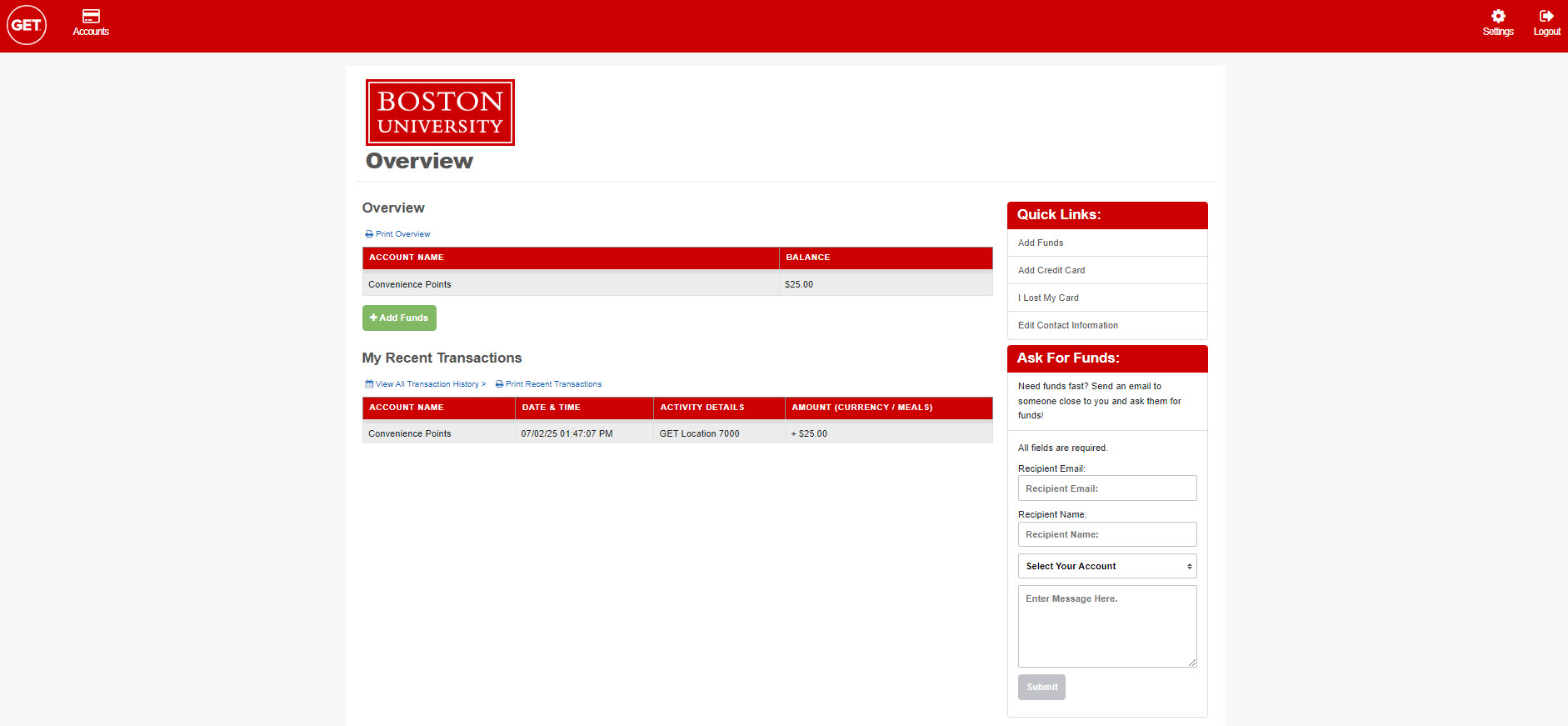Image resolution: width=1568 pixels, height=726 pixels.
Task: Click the $25.00 balance cell
Action: [886, 284]
